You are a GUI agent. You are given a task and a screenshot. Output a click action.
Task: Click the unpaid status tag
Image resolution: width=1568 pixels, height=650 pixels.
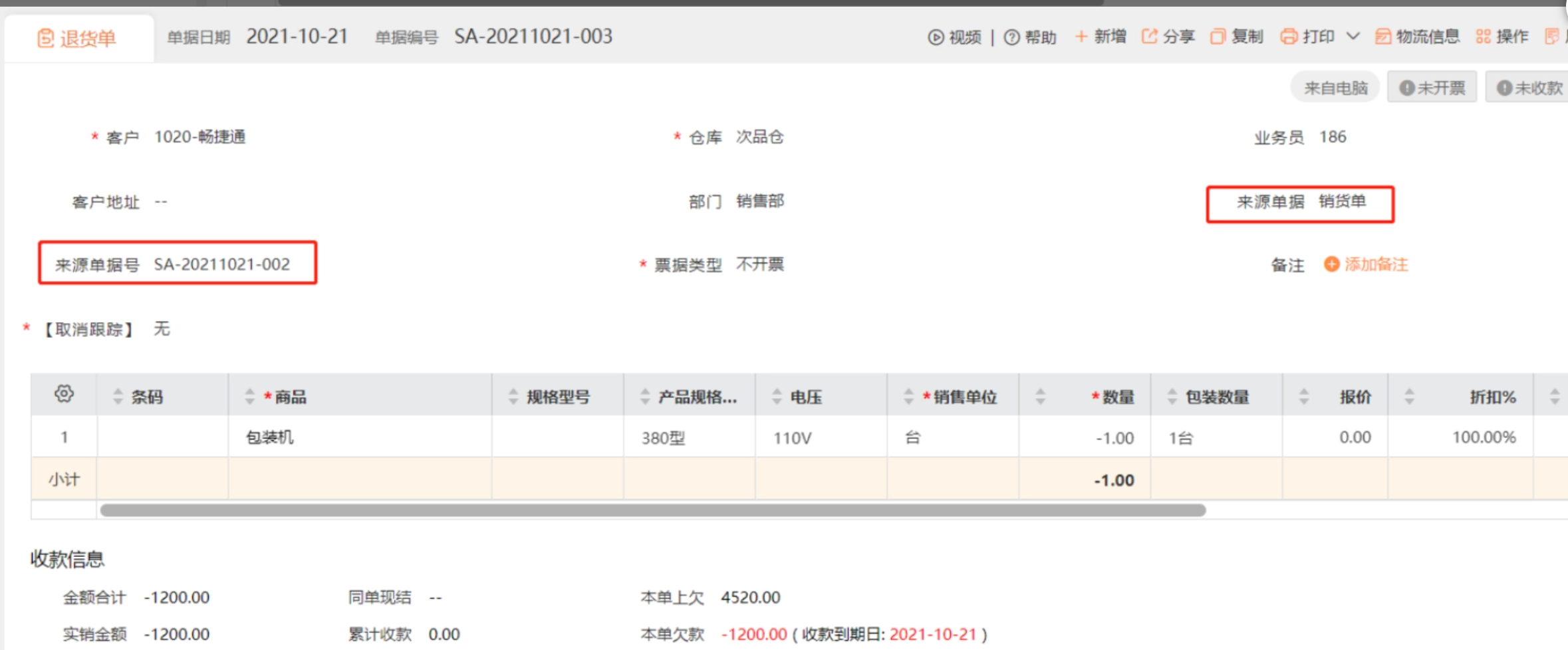click(x=1529, y=88)
